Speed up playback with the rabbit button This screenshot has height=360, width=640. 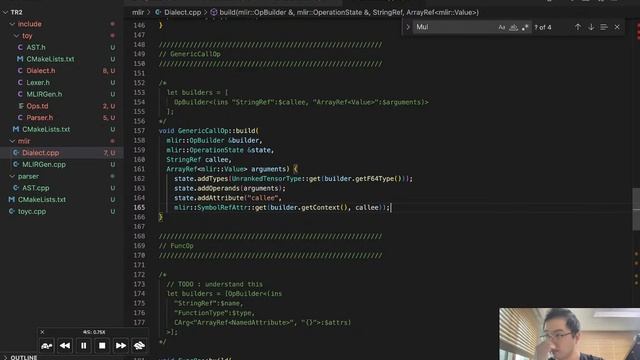[x=139, y=346]
